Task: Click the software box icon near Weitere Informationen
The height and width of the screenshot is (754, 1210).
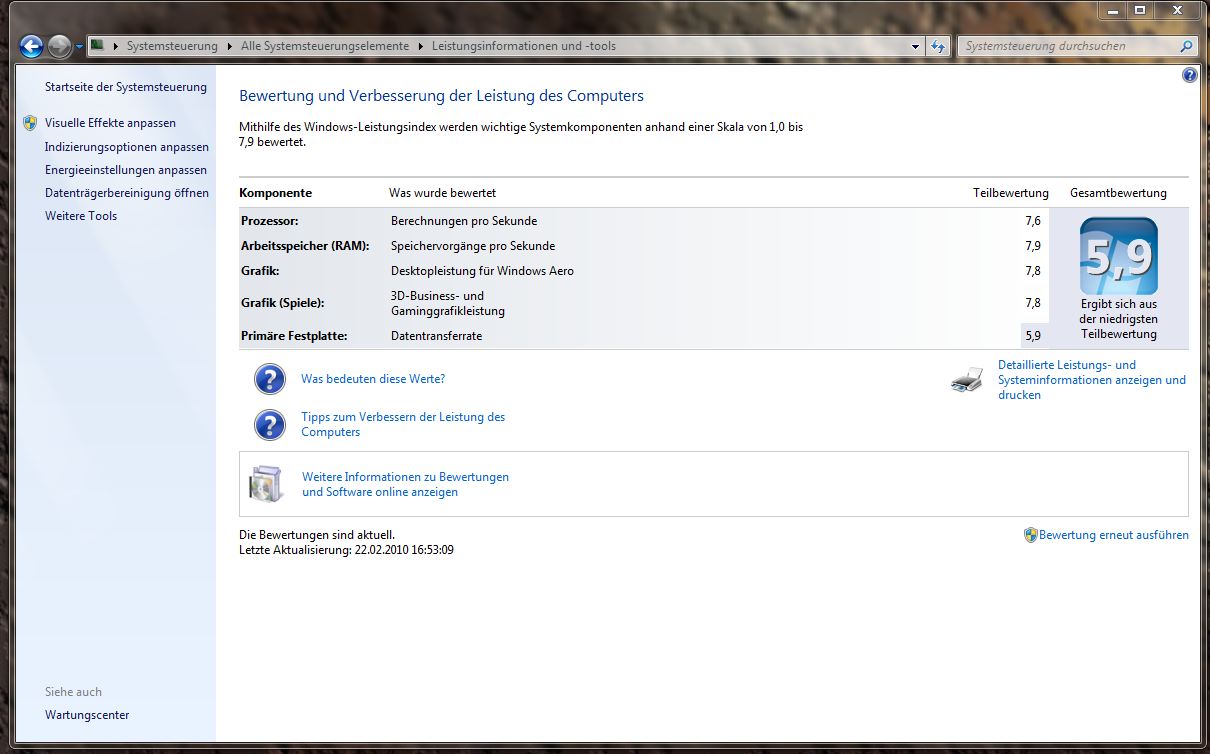Action: tap(265, 484)
